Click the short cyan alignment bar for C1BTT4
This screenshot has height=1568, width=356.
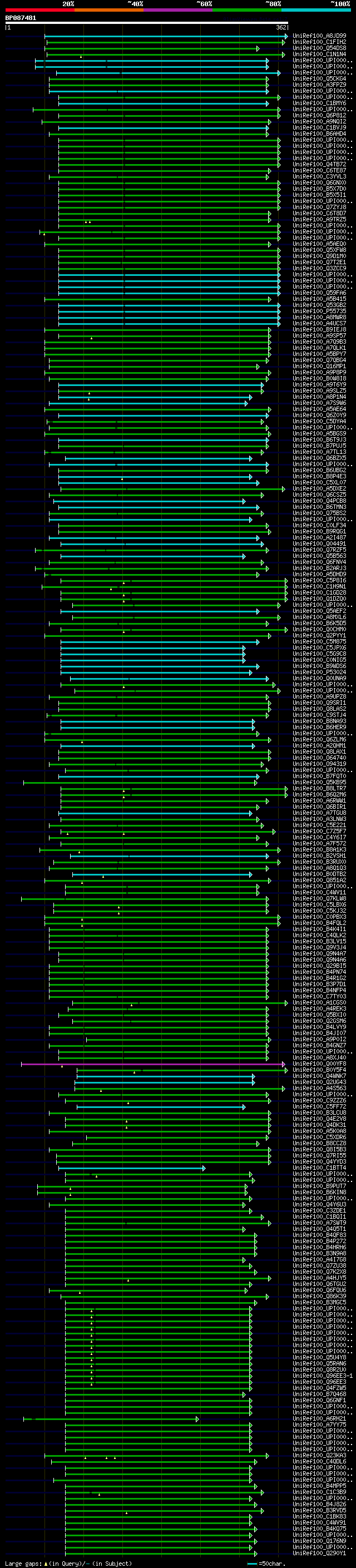coord(131,1169)
